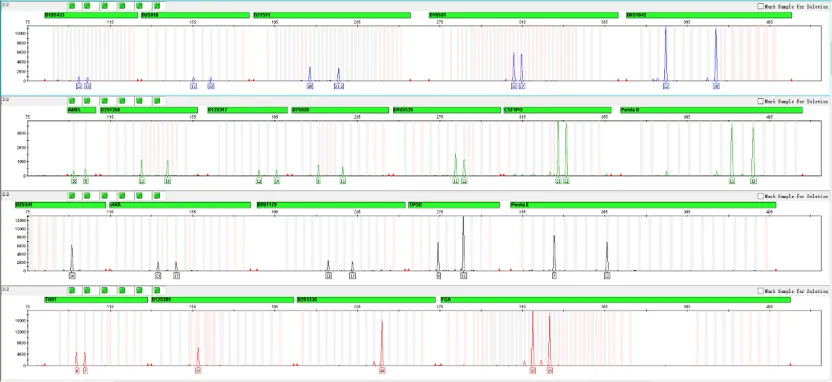The height and width of the screenshot is (382, 832).
Task: Select third green quality flag in AMEL panel
Action: 105,101
